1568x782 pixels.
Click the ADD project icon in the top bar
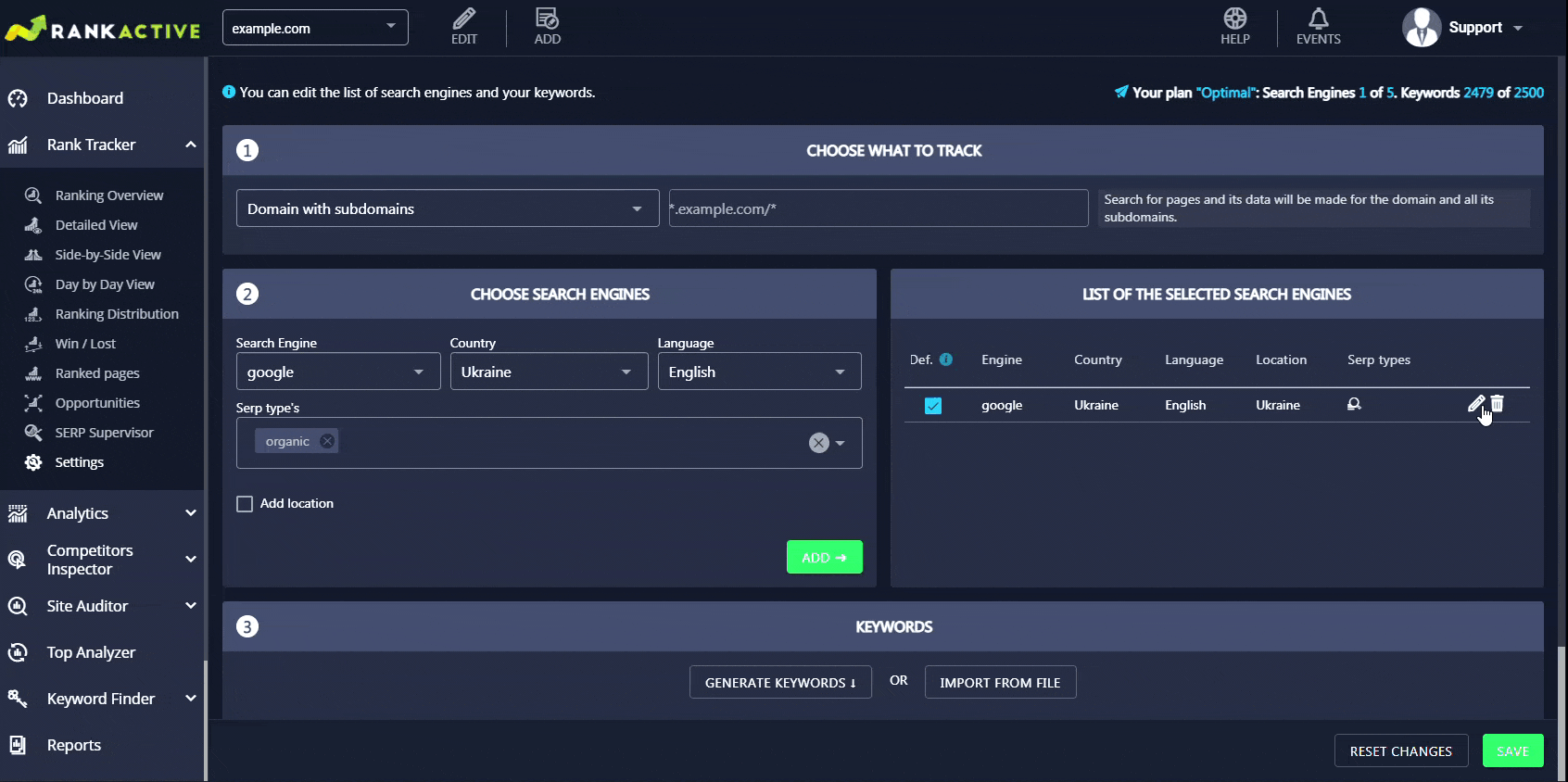547,19
